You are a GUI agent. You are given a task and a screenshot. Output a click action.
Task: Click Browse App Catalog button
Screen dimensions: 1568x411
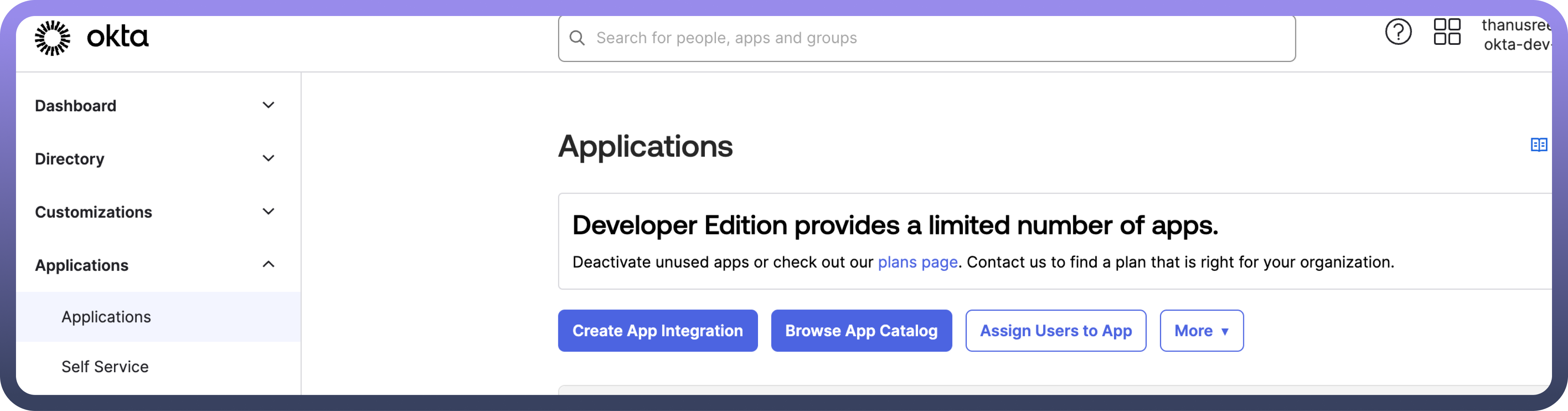(x=861, y=331)
